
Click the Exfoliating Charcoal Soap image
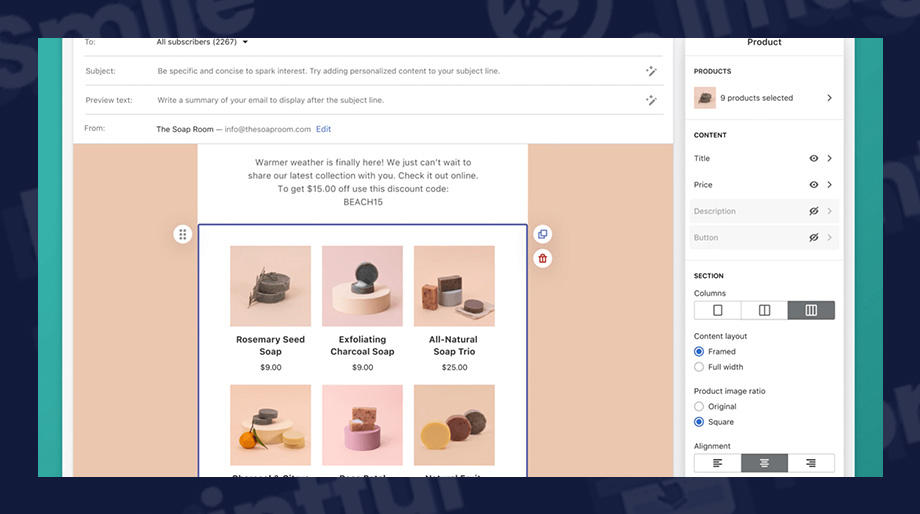tap(362, 286)
